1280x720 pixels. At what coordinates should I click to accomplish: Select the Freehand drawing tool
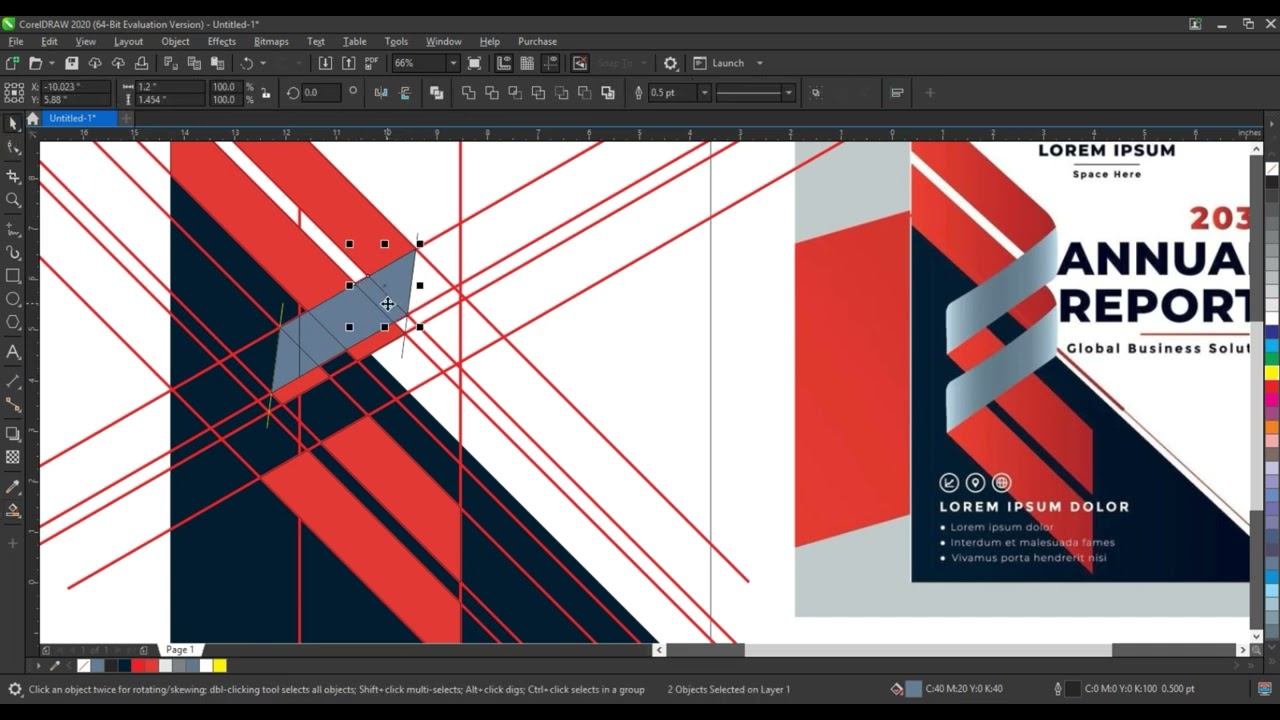13,229
